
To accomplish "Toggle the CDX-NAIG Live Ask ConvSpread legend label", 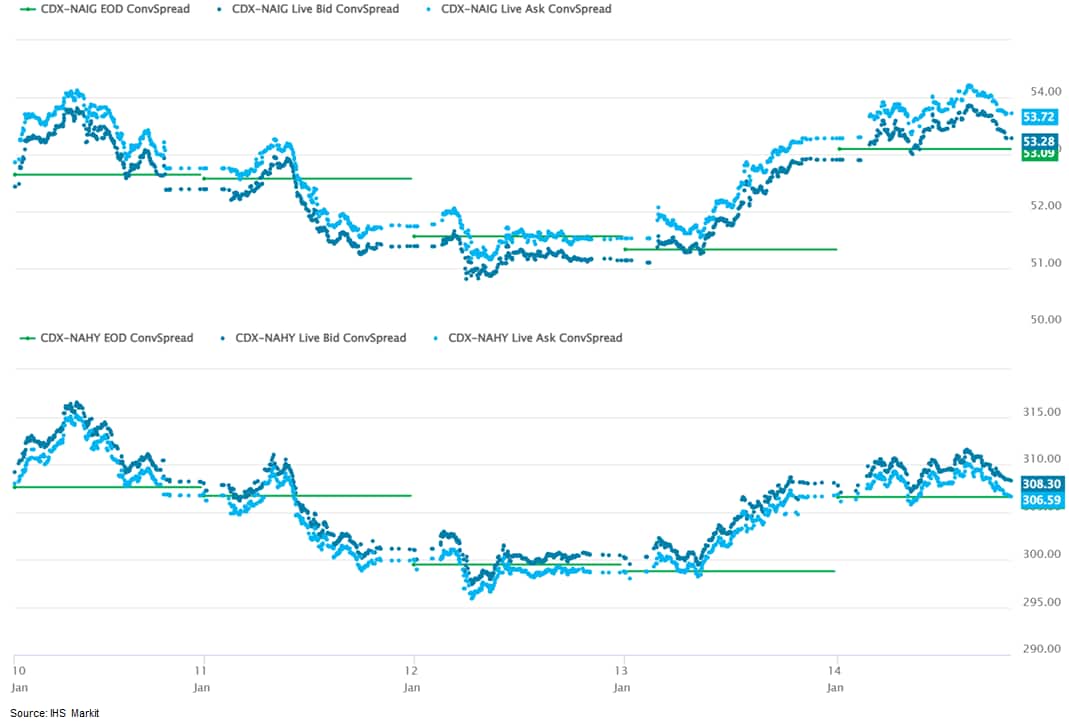I will tap(526, 9).
